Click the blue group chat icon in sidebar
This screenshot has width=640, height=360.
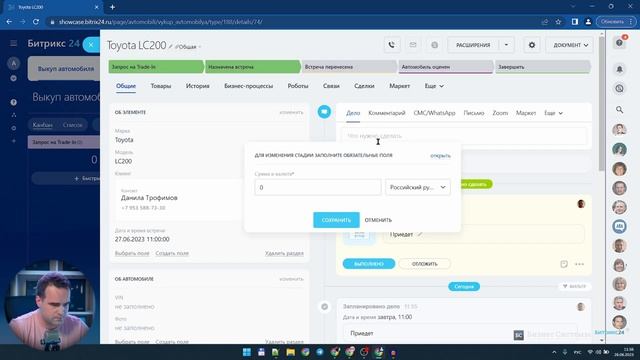(x=619, y=226)
